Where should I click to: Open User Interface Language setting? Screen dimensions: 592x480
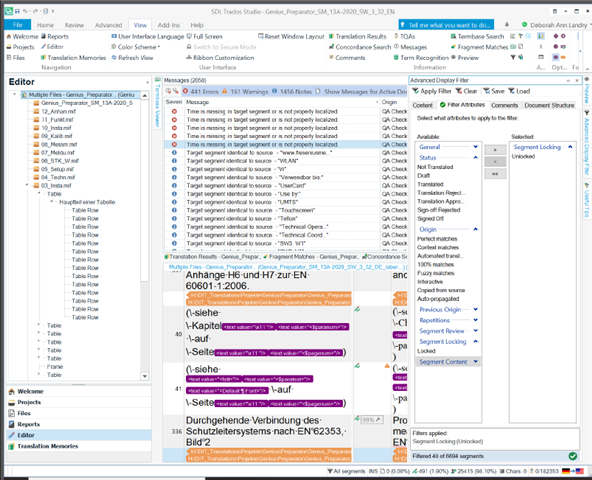click(x=148, y=37)
